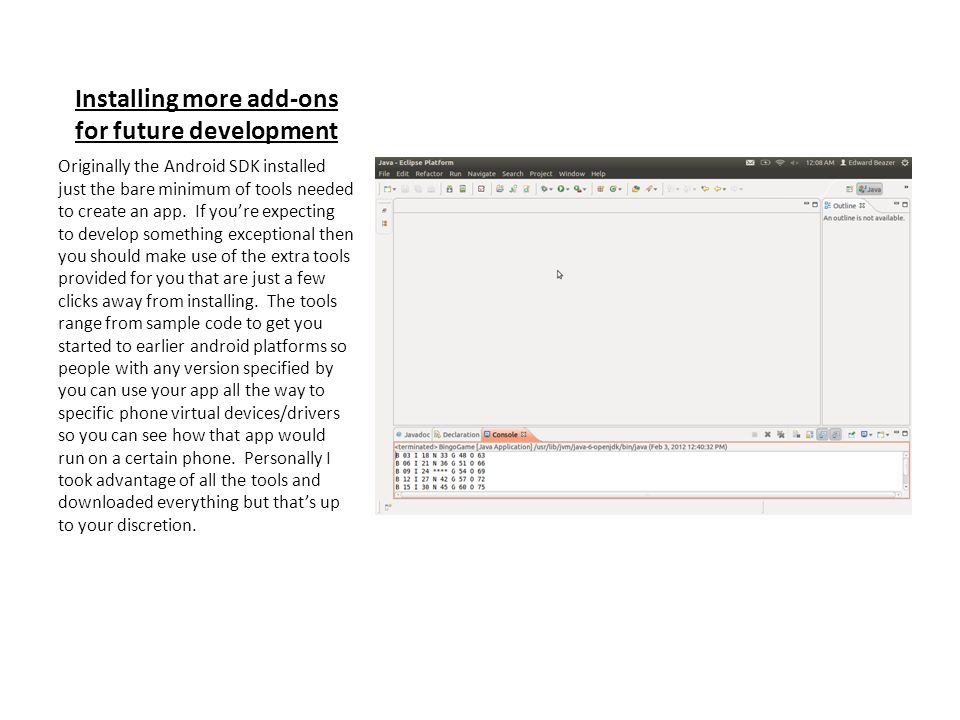This screenshot has width=960, height=720.
Task: Click the system settings gear icon
Action: click(x=905, y=163)
